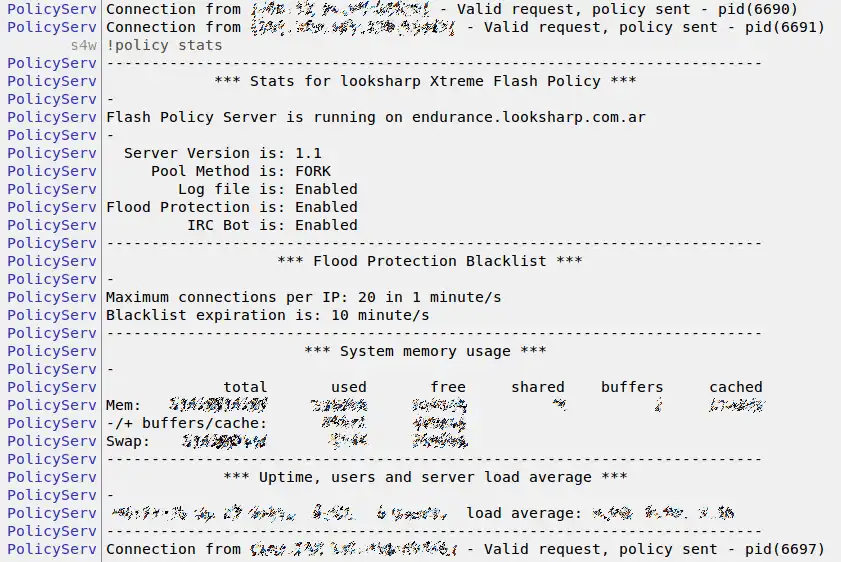Click the s4w nickname

tap(83, 45)
